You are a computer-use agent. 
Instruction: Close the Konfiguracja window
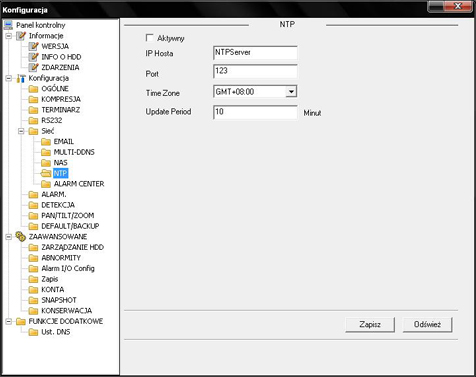click(x=457, y=6)
